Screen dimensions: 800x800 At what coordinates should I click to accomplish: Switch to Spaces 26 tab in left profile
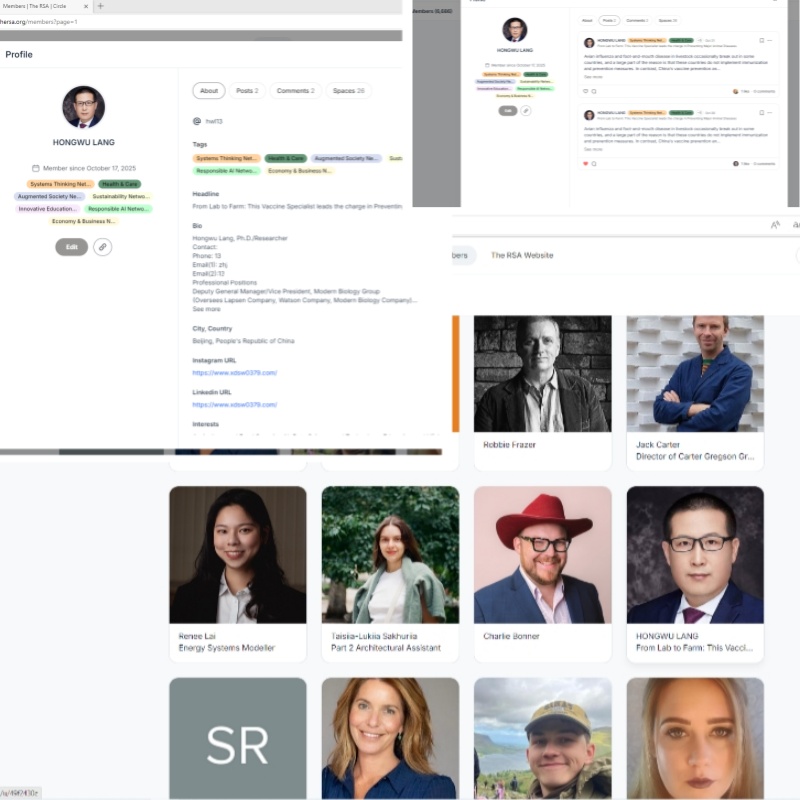(x=349, y=91)
